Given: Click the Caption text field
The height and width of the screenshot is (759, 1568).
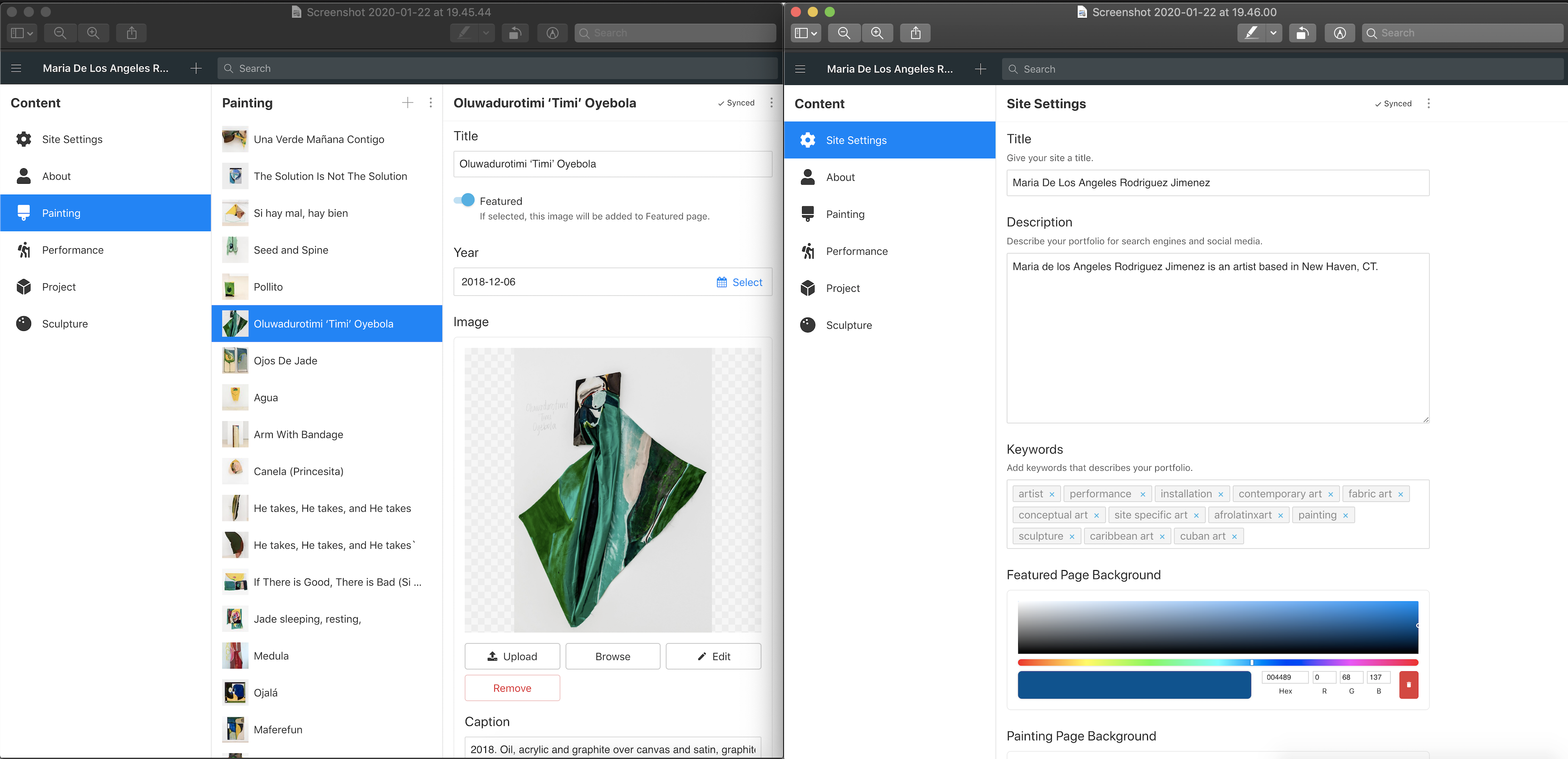Looking at the screenshot, I should [x=612, y=749].
